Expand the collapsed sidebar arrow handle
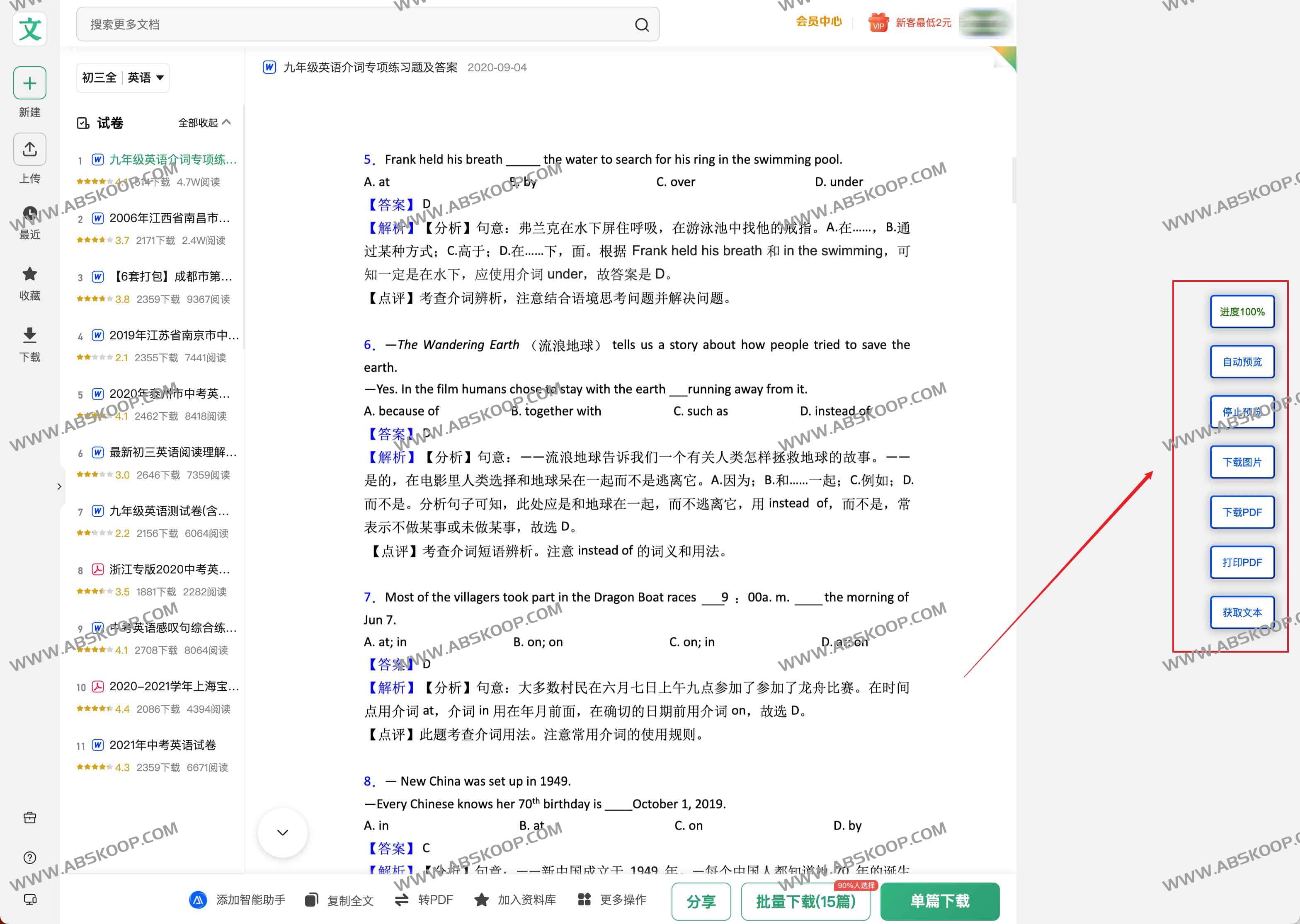The height and width of the screenshot is (924, 1300). pyautogui.click(x=59, y=486)
